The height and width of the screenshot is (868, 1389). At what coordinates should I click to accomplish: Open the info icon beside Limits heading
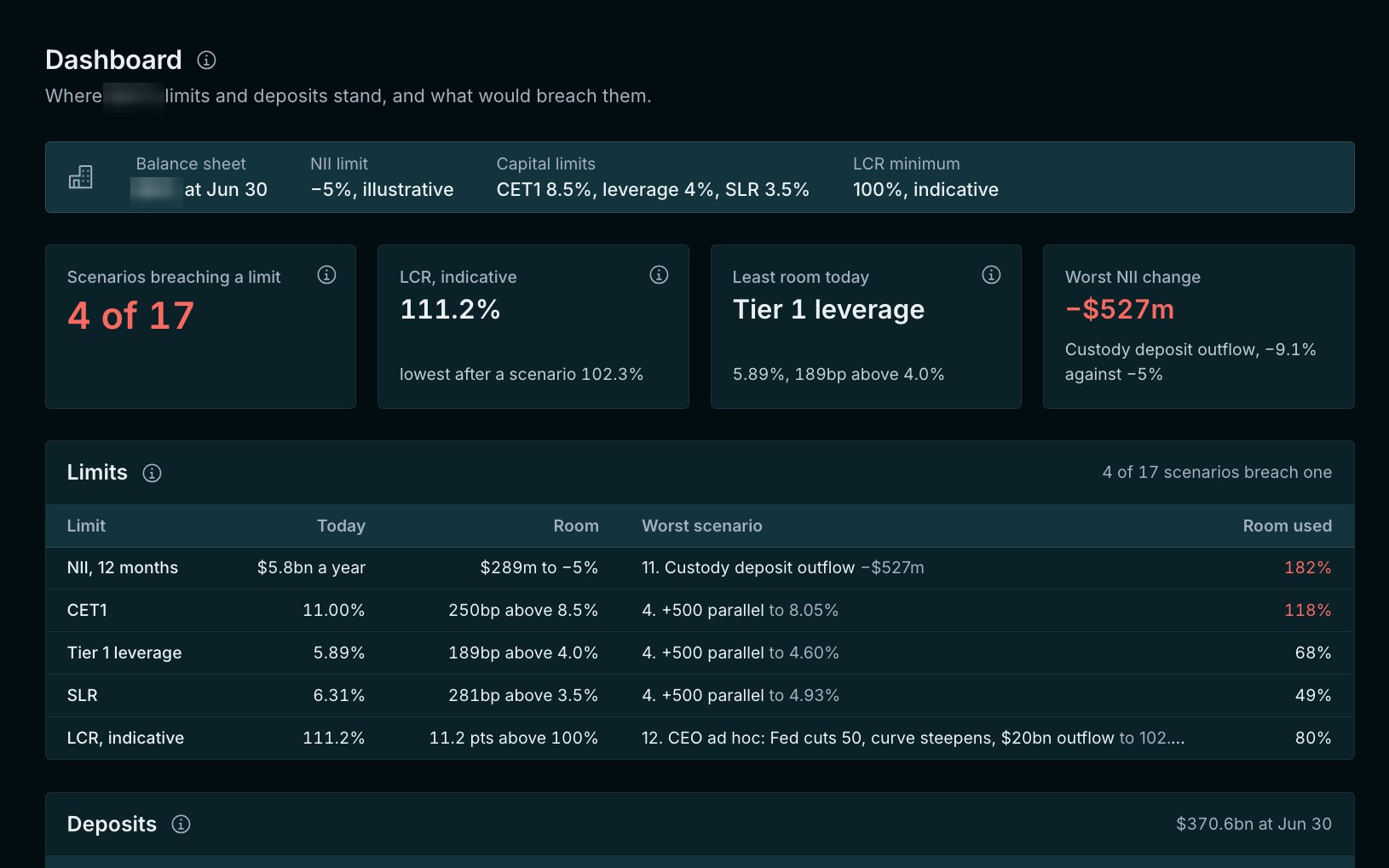pos(152,473)
